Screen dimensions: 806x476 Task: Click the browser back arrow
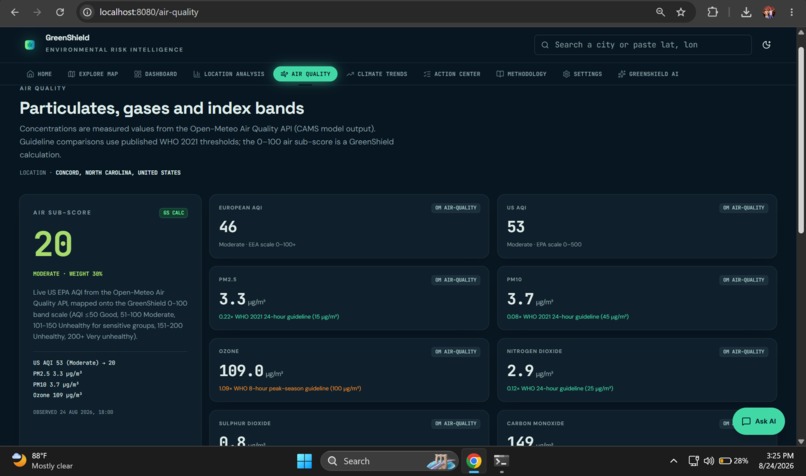14,12
